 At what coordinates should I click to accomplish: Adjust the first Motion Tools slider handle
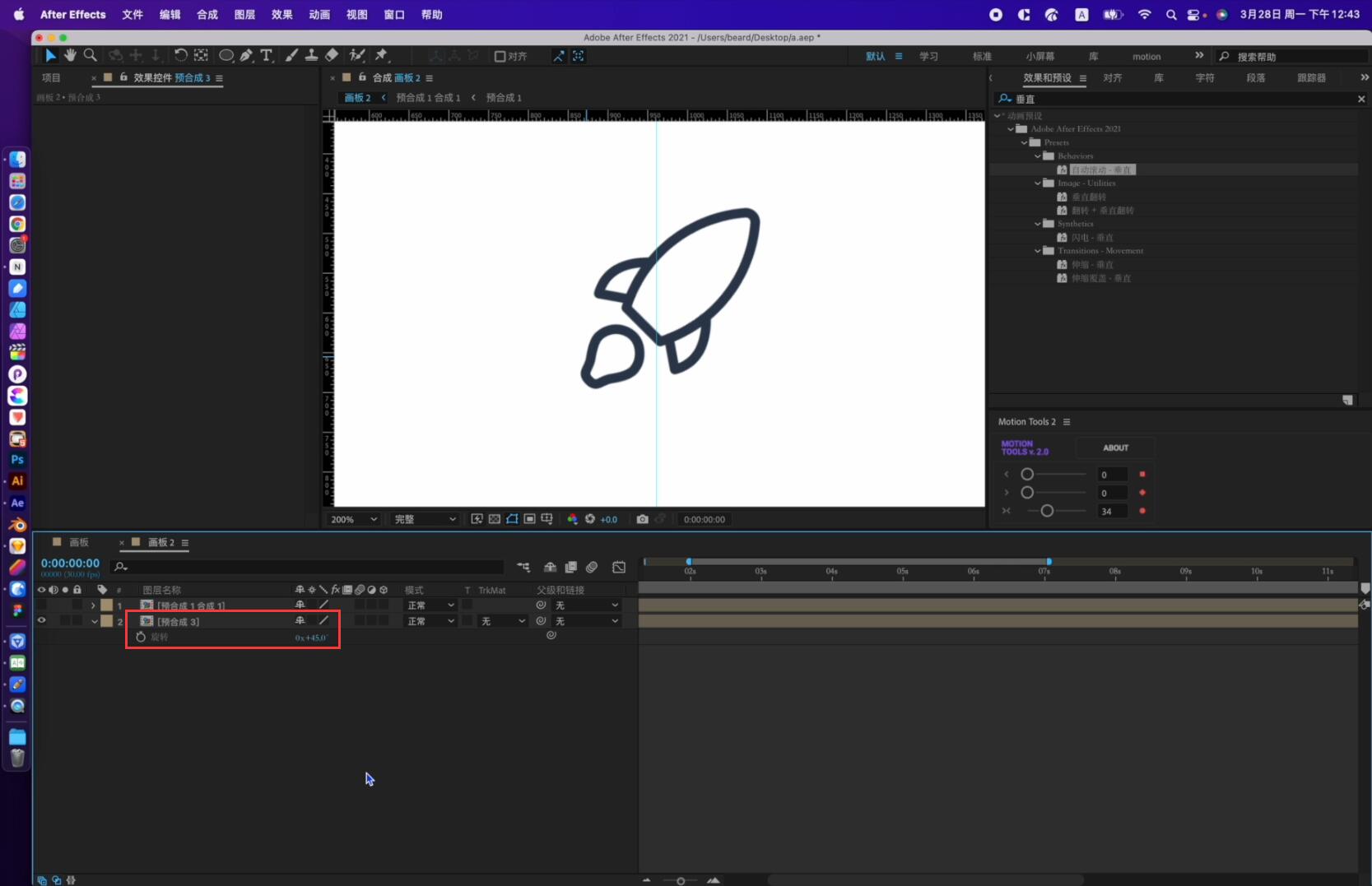[x=1027, y=475]
